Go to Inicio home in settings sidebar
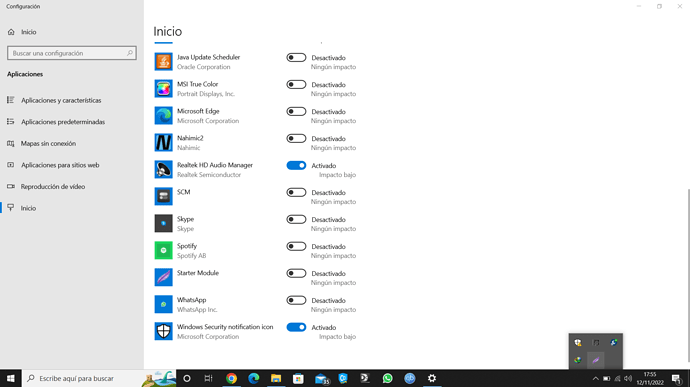Image resolution: width=690 pixels, height=387 pixels. [x=29, y=32]
